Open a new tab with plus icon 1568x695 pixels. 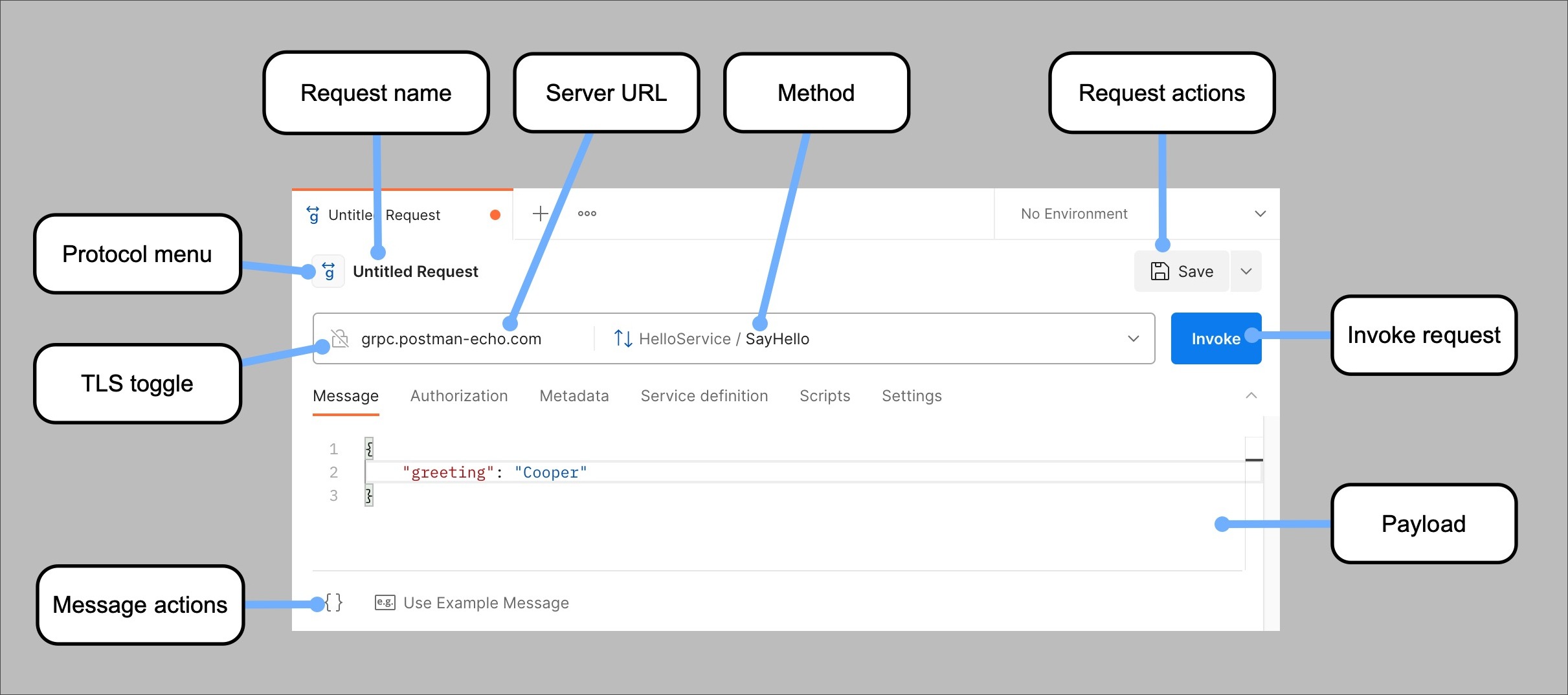(x=540, y=214)
